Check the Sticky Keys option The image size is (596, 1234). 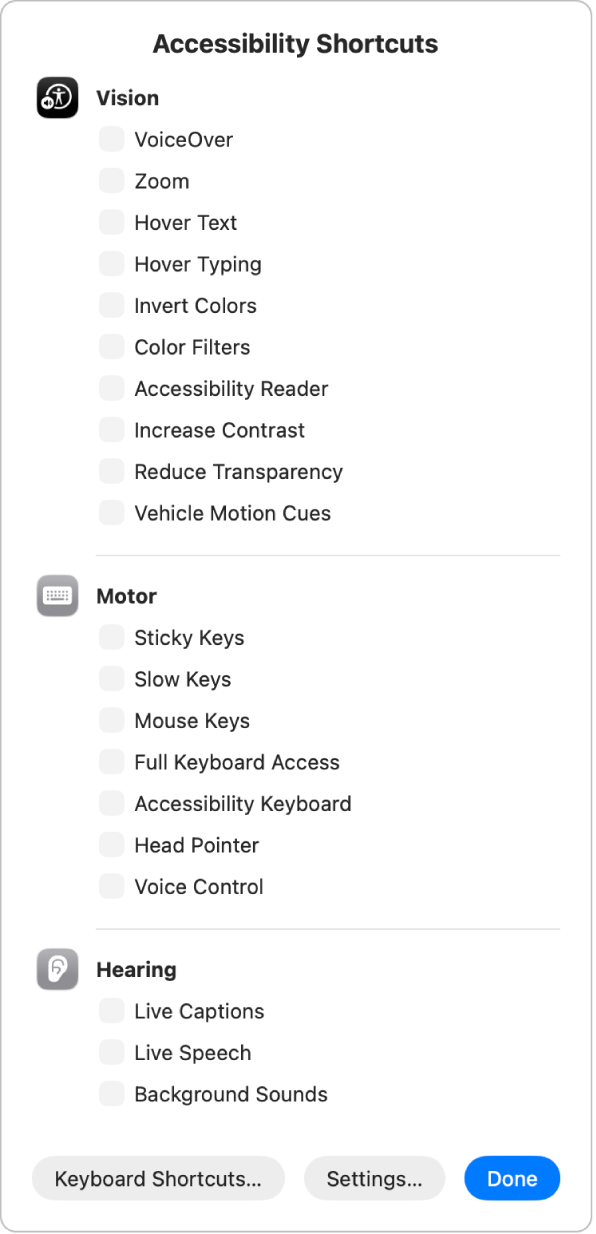click(x=111, y=637)
